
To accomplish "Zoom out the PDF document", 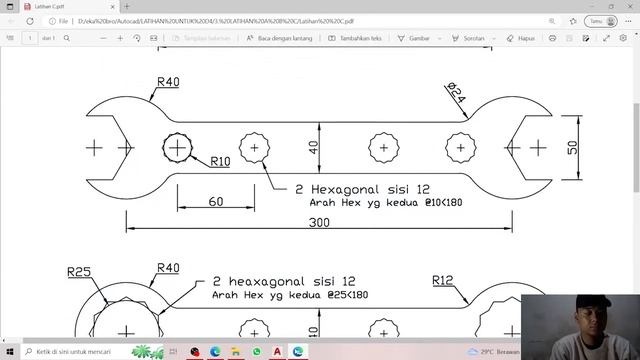I will pos(103,38).
